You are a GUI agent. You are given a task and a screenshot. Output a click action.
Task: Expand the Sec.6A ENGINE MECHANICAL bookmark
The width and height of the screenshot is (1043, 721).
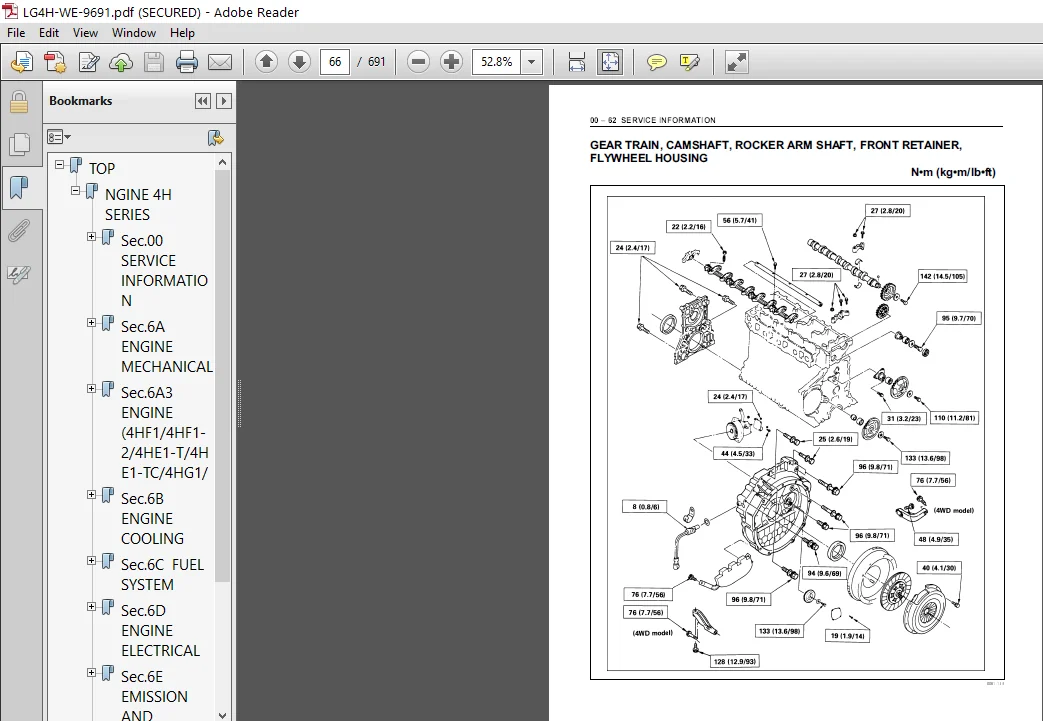91,323
